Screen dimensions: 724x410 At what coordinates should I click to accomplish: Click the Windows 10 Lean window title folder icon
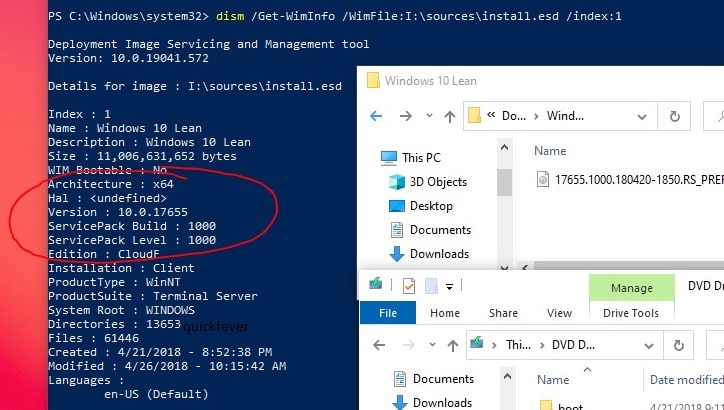pyautogui.click(x=373, y=80)
